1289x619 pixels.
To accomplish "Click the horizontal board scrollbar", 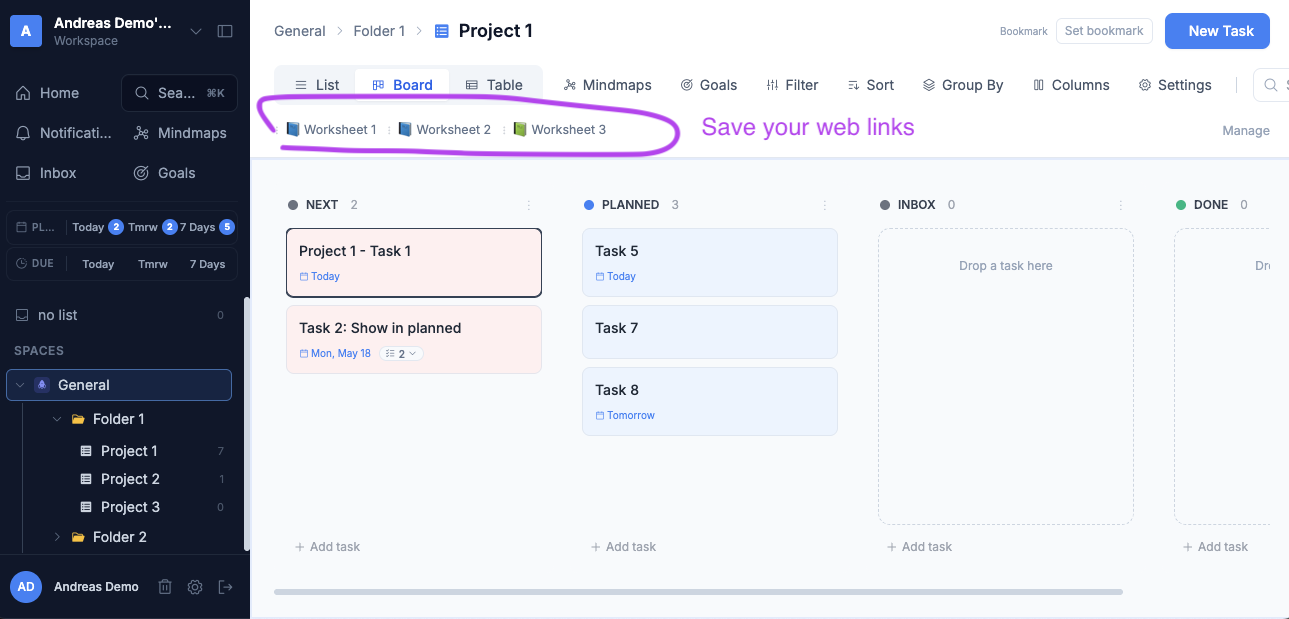I will coord(698,592).
